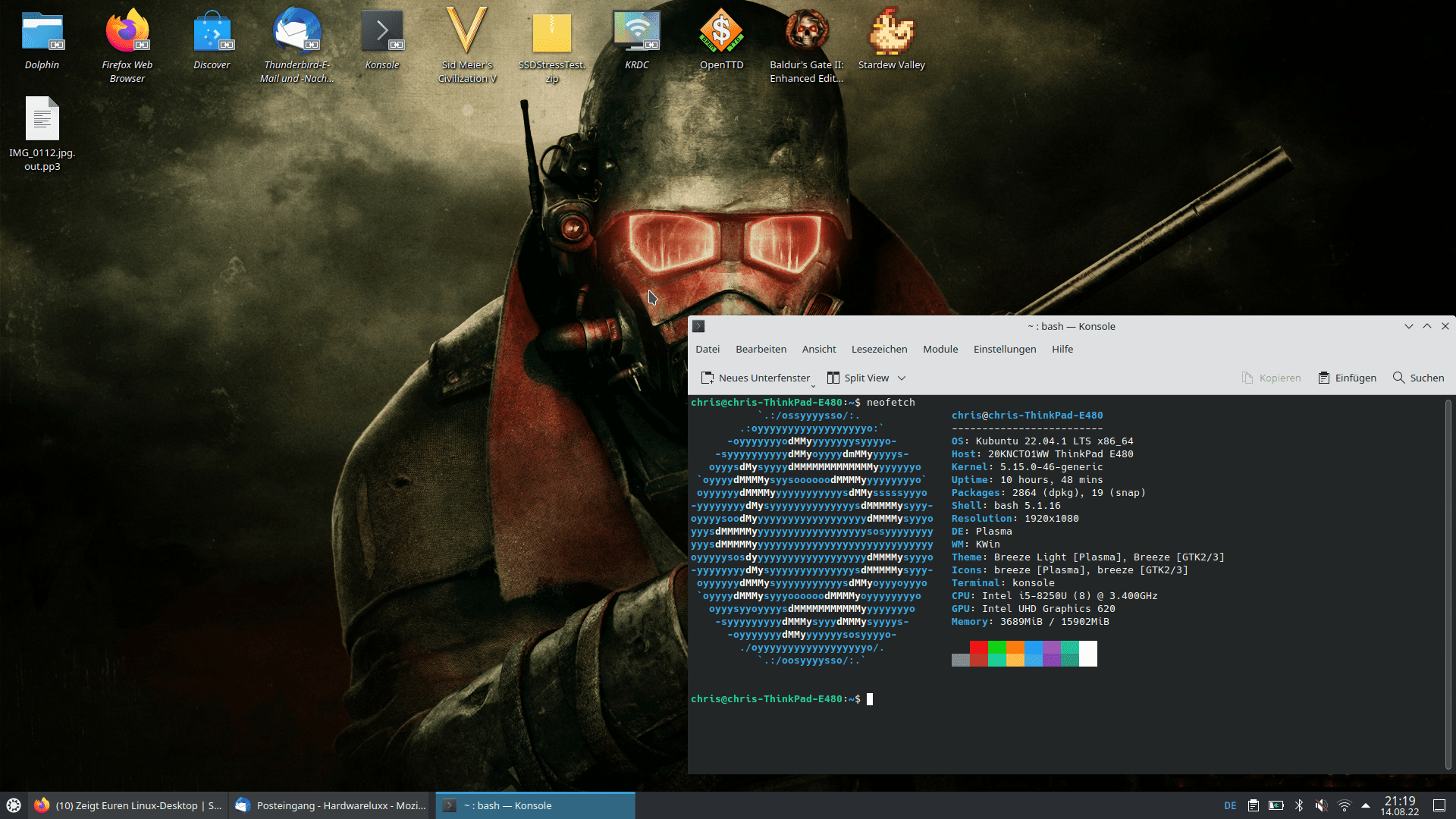Click the Split View toolbar button
The height and width of the screenshot is (819, 1456).
click(x=858, y=378)
